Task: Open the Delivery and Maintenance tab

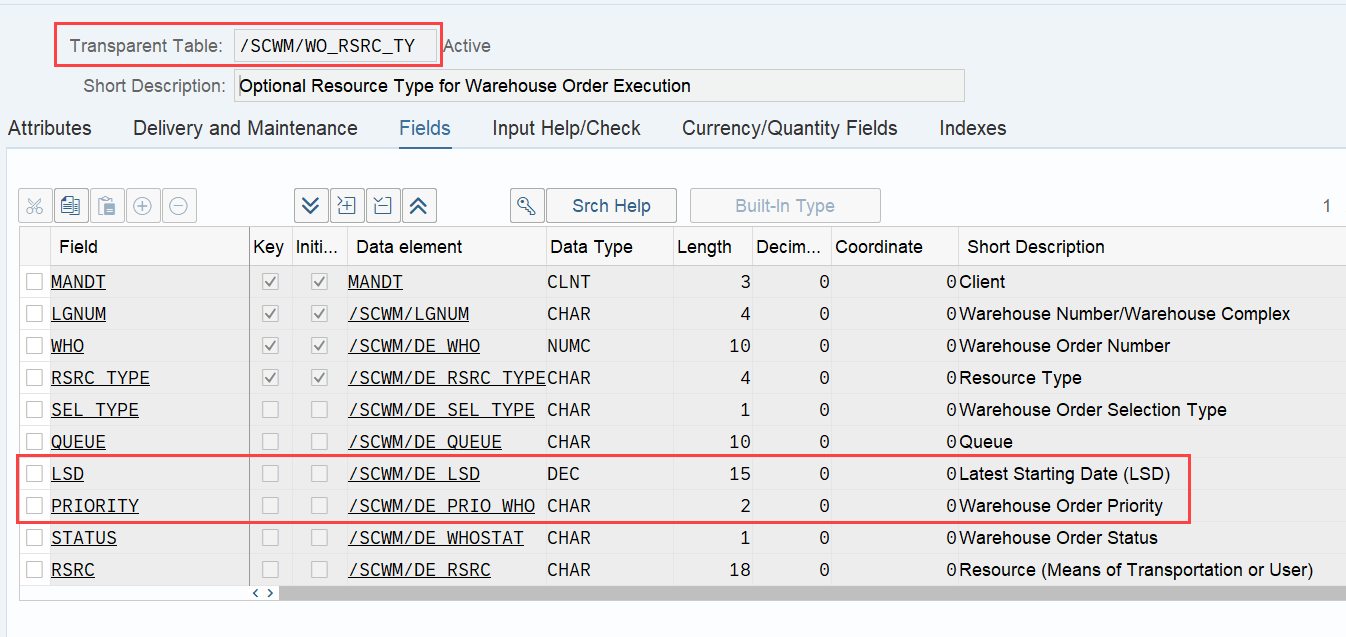Action: pos(245,128)
